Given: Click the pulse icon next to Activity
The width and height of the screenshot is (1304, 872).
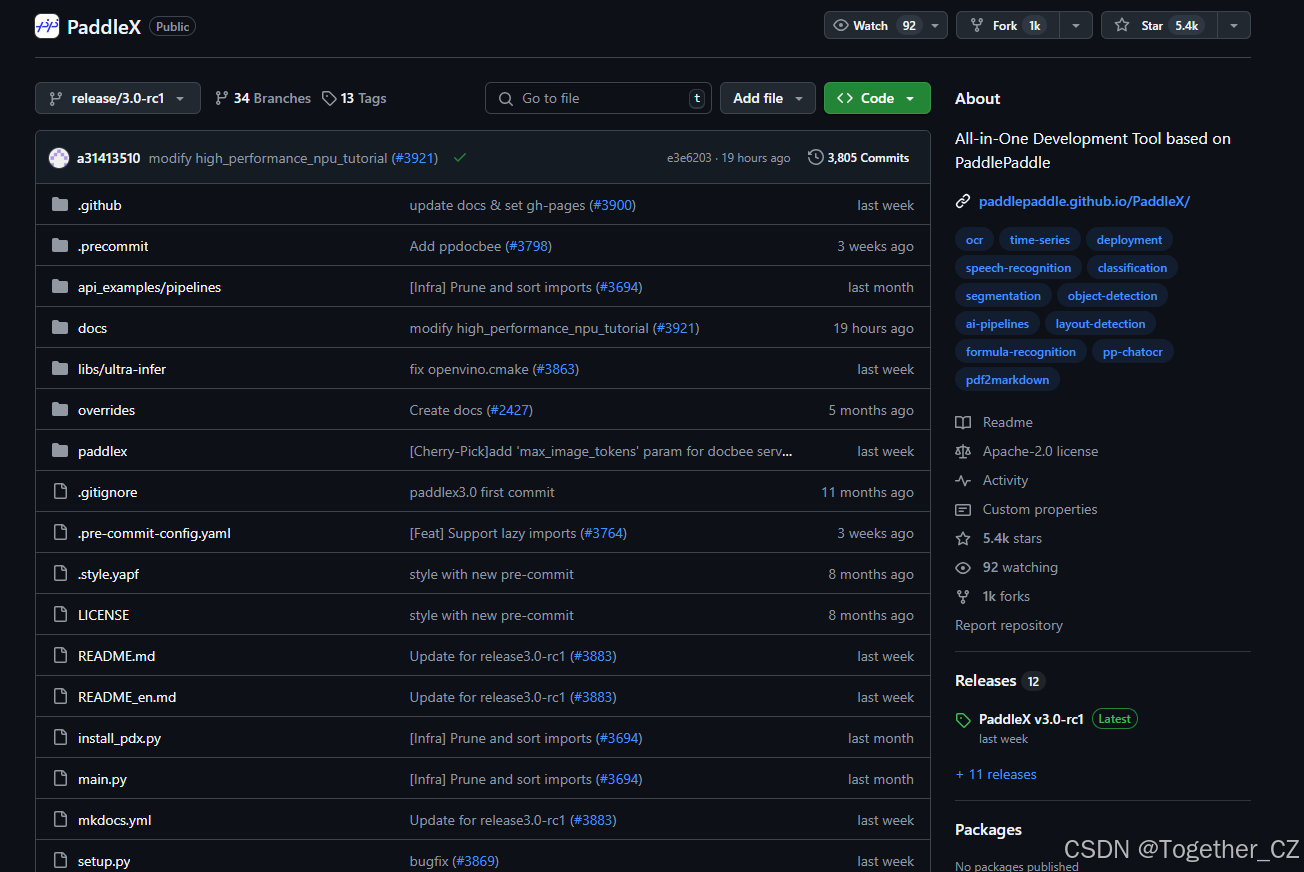Looking at the screenshot, I should click(963, 480).
